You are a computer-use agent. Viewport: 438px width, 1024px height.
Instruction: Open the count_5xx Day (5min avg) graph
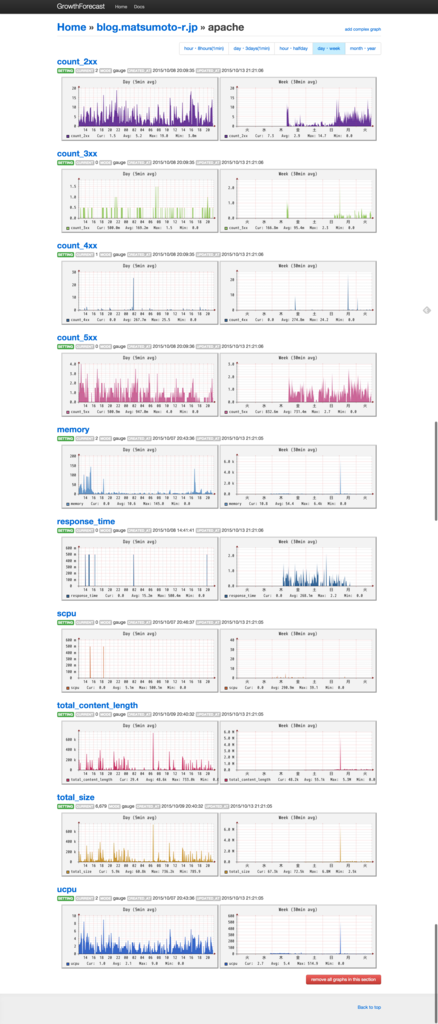pos(138,384)
